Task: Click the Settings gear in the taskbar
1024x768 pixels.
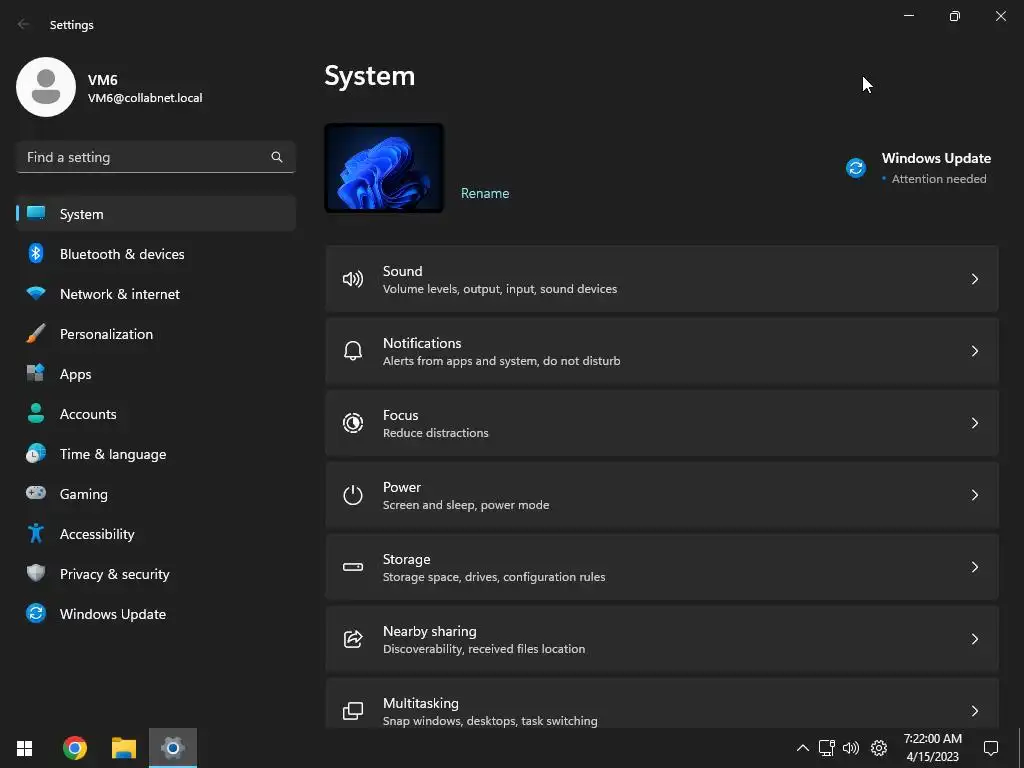Action: (173, 748)
